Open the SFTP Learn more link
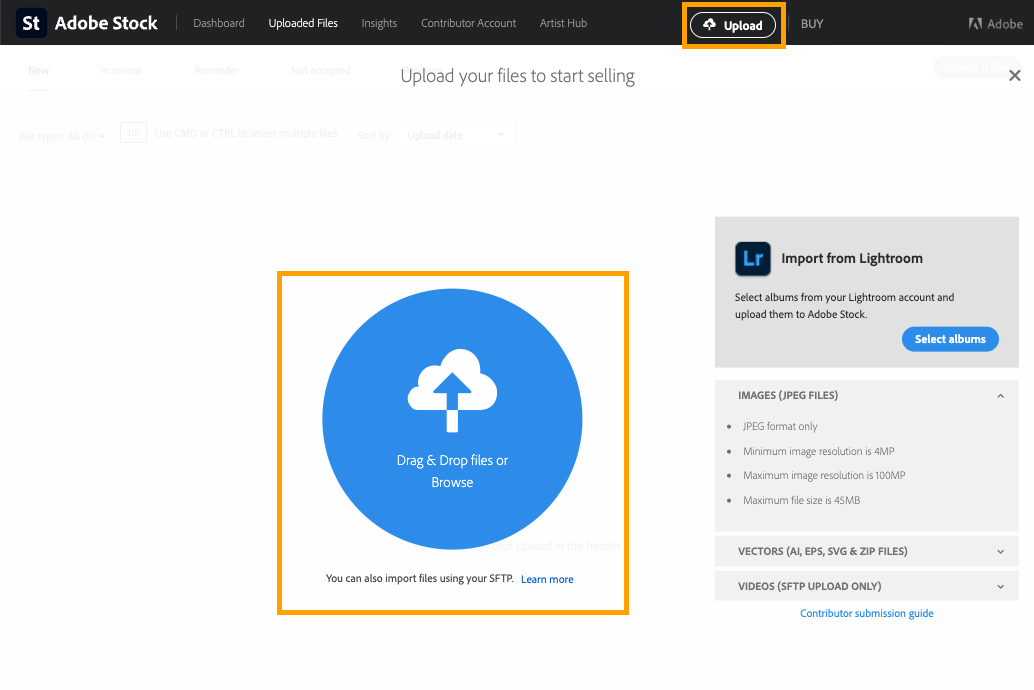 coord(547,579)
